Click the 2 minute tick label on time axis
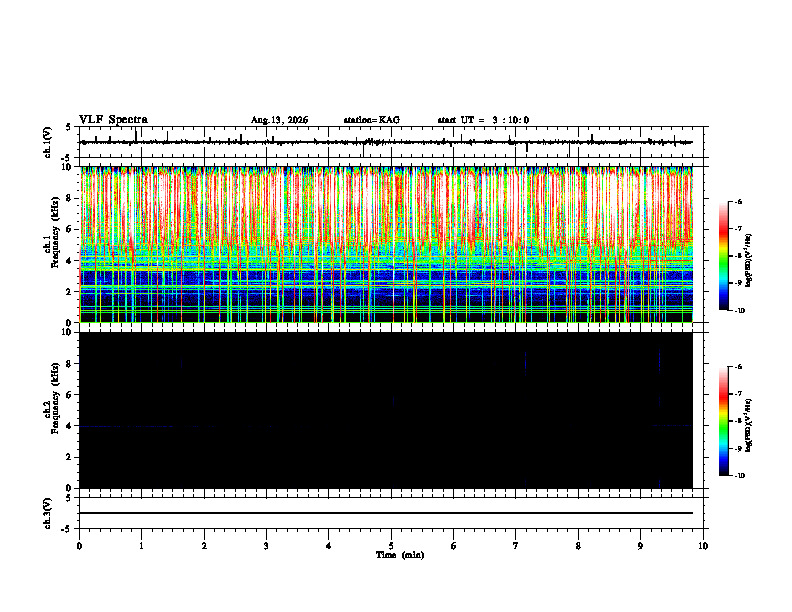This screenshot has height=612, width=792. pyautogui.click(x=204, y=546)
